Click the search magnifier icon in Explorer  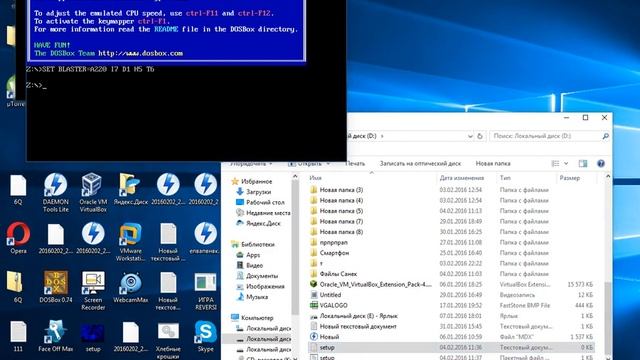[605, 136]
